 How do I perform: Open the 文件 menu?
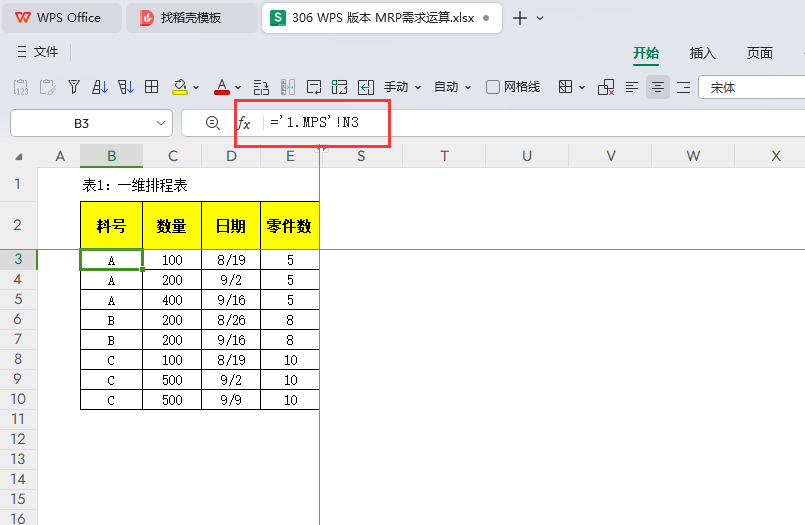click(46, 52)
